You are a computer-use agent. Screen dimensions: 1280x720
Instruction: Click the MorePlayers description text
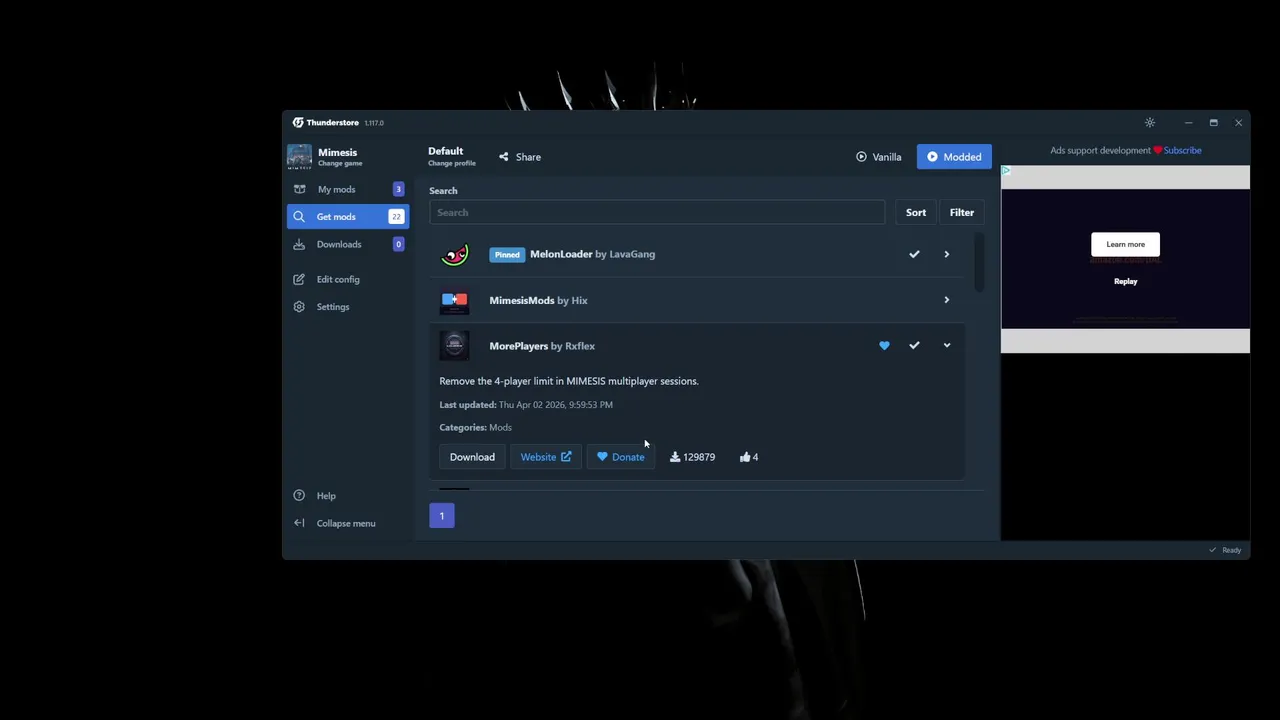click(x=568, y=381)
